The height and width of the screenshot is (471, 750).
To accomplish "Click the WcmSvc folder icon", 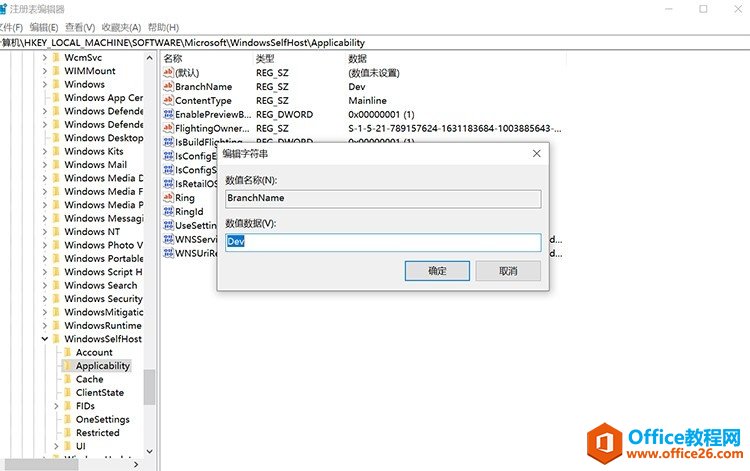I will (56, 57).
